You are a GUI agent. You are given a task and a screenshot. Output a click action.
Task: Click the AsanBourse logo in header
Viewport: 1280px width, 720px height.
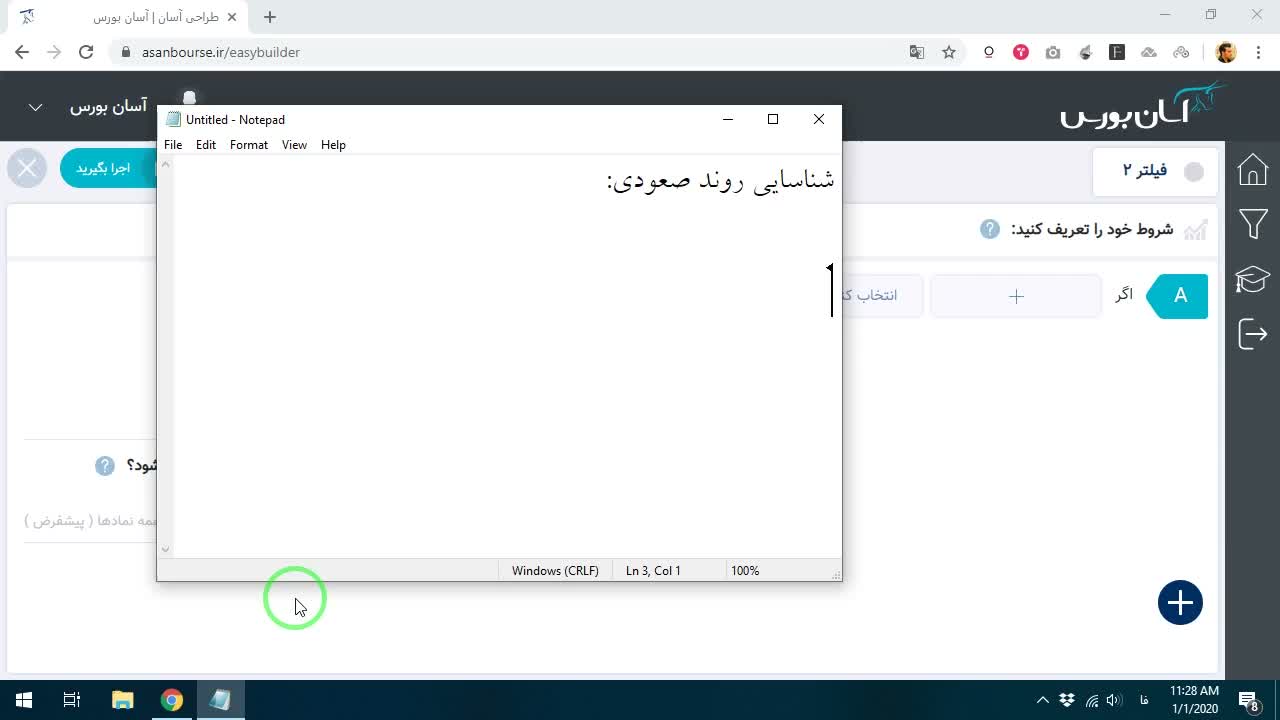1143,105
